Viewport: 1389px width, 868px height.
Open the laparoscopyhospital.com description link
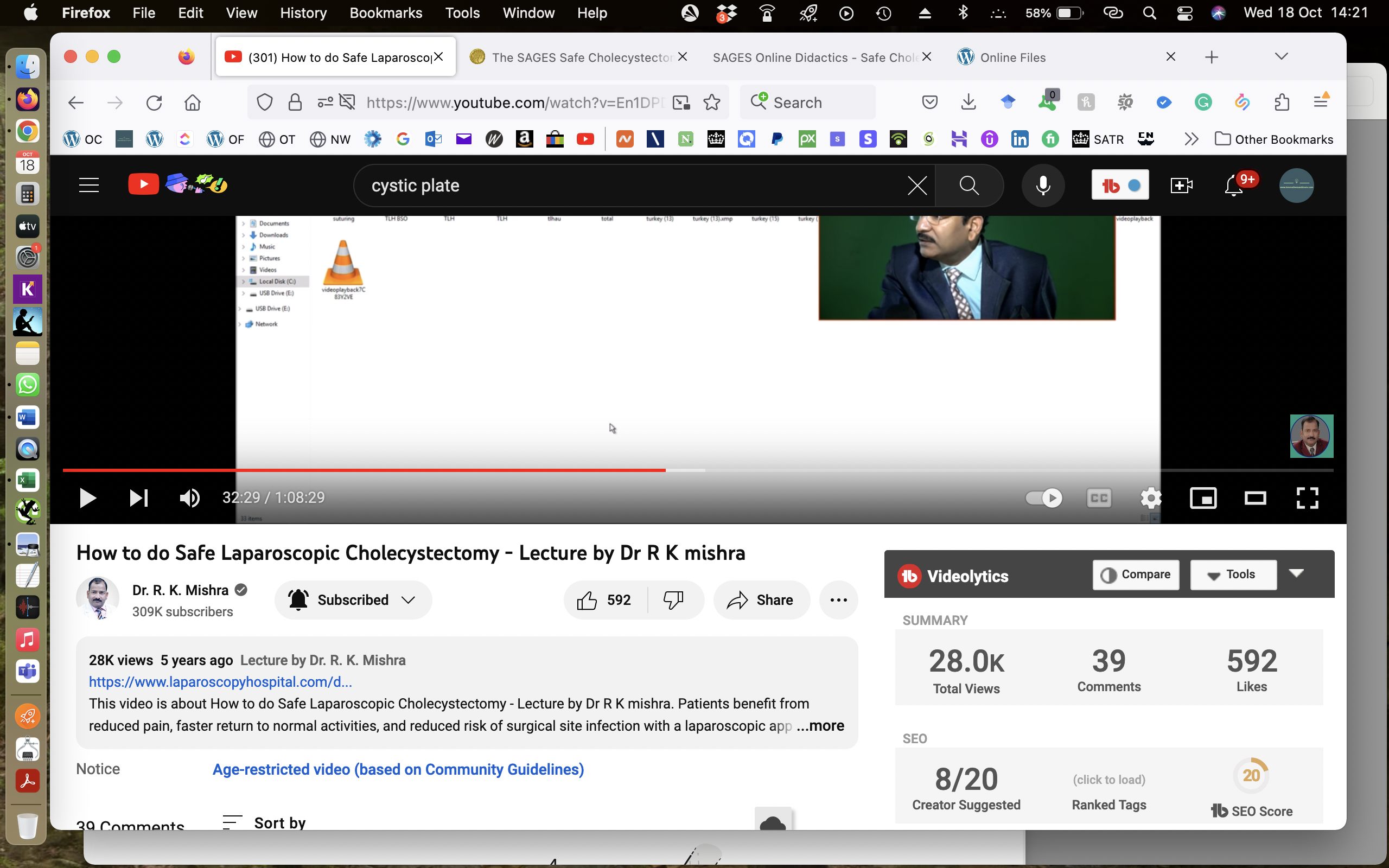[220, 682]
